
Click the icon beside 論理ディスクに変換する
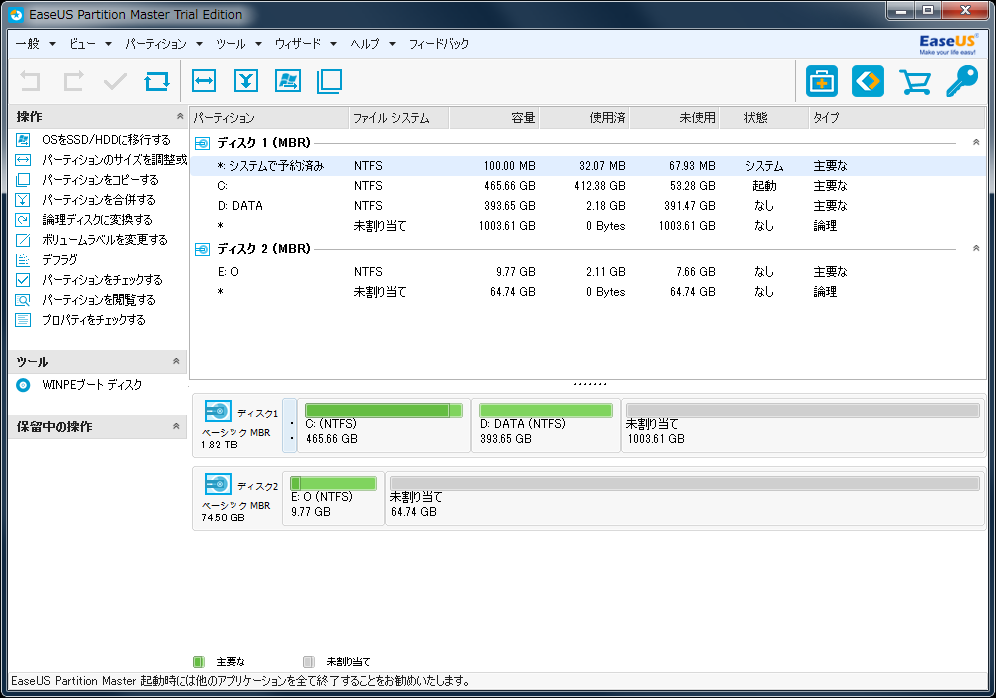(23, 220)
